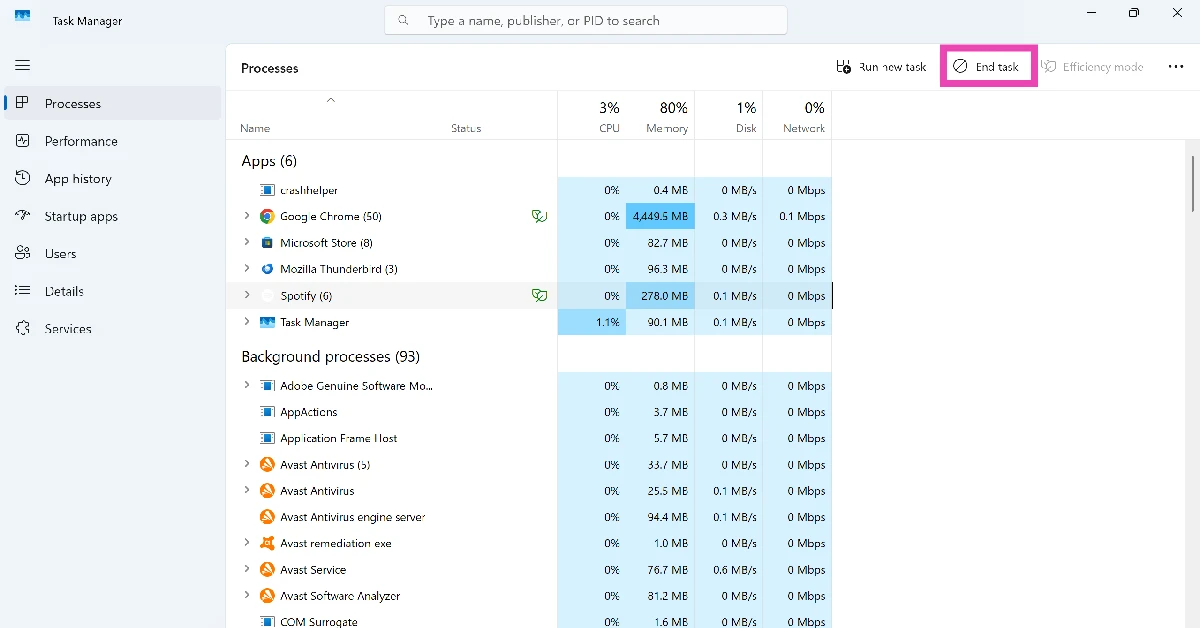Select the Processes page in sidebar

[72, 104]
